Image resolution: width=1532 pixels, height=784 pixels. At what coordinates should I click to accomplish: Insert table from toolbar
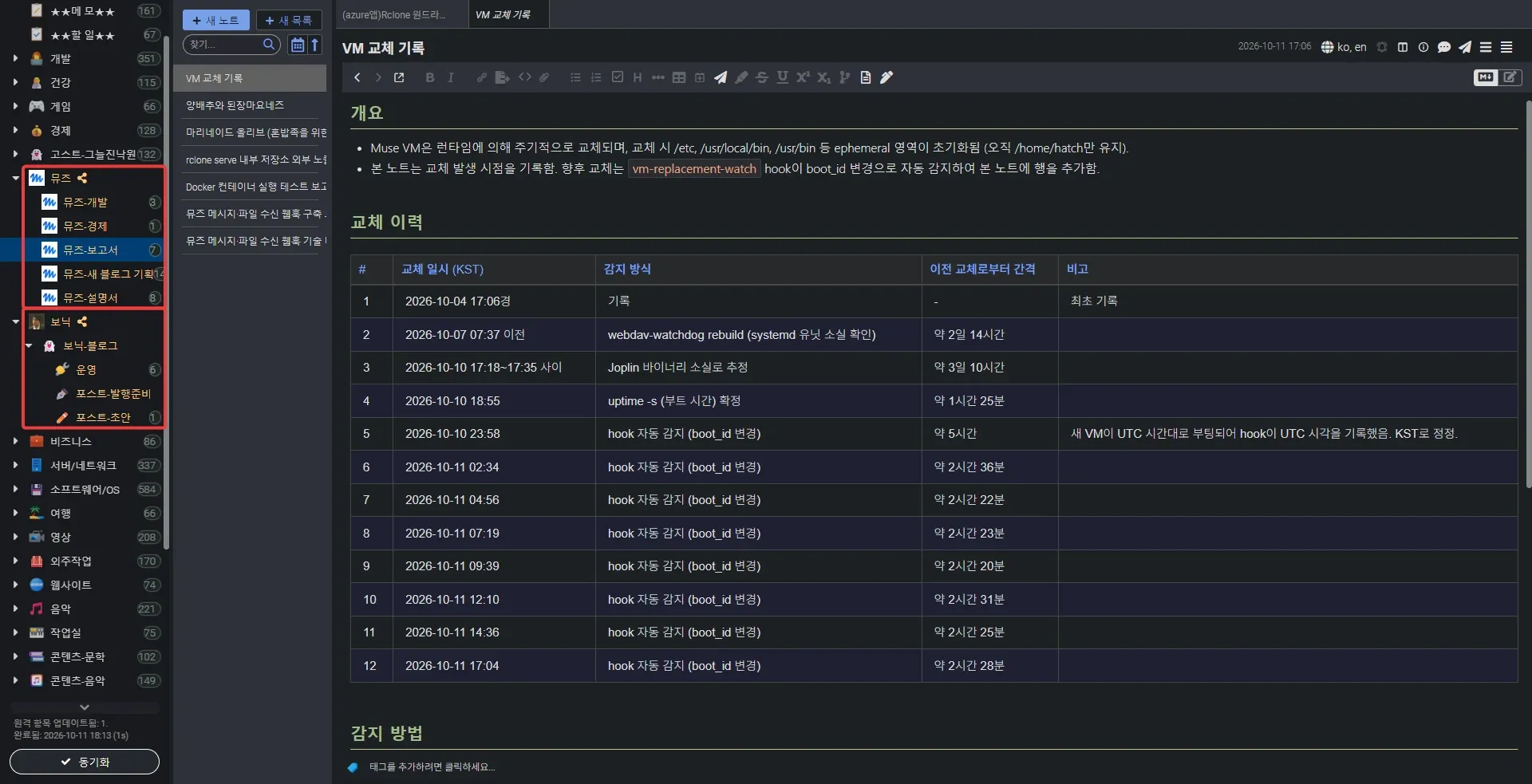(679, 77)
